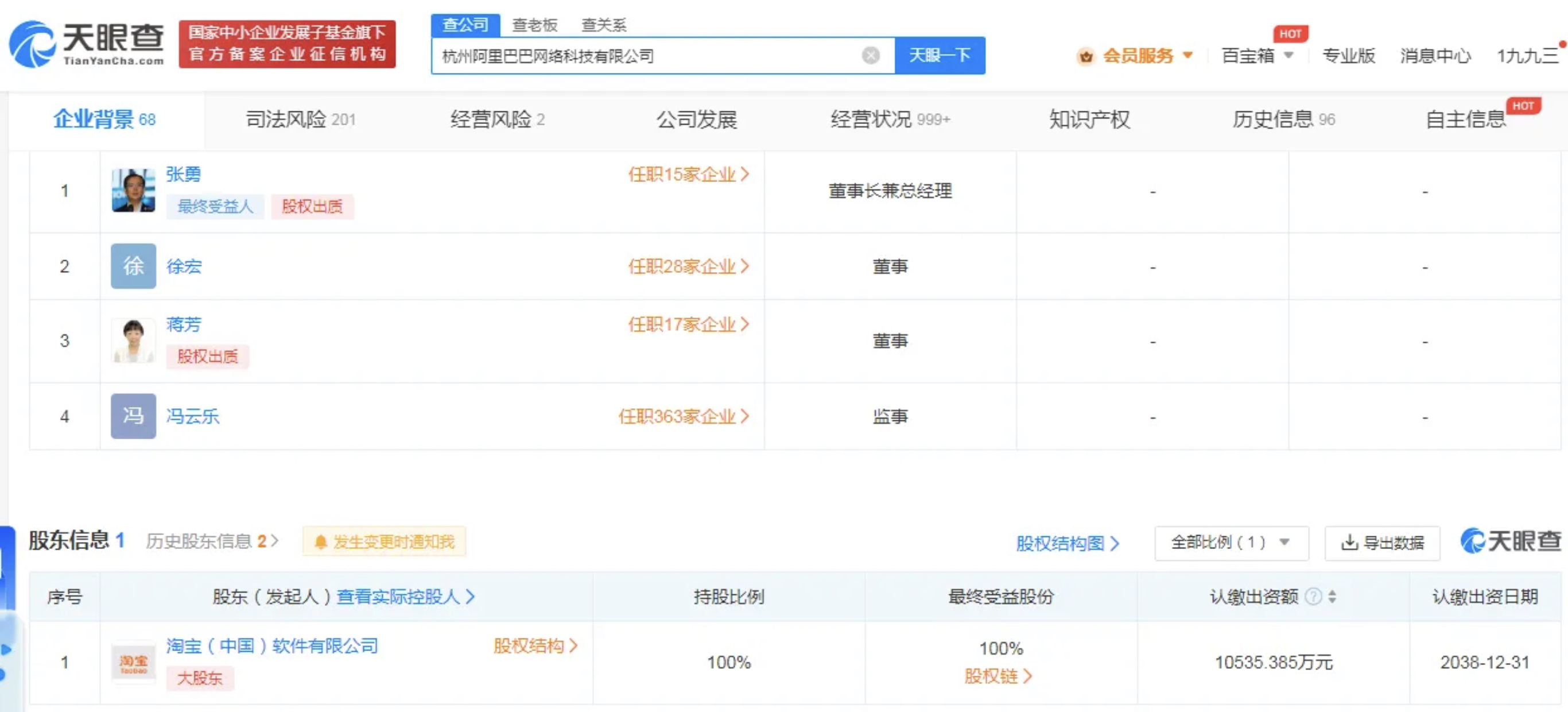Expand the 百宝箱 dropdown menu
The height and width of the screenshot is (712, 1568).
click(x=1288, y=56)
